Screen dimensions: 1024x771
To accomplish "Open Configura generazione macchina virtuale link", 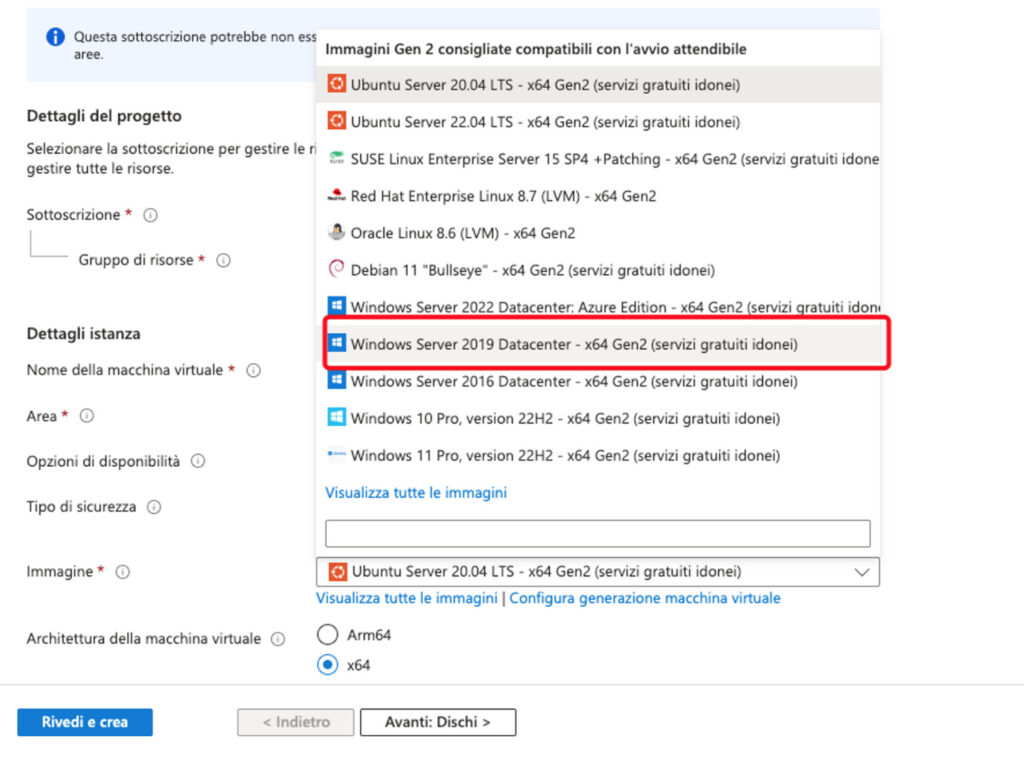I will click(645, 598).
